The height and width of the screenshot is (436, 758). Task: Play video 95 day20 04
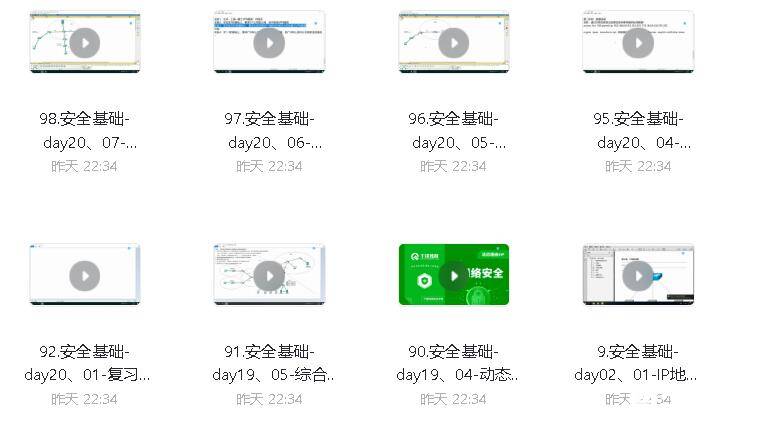(x=638, y=43)
